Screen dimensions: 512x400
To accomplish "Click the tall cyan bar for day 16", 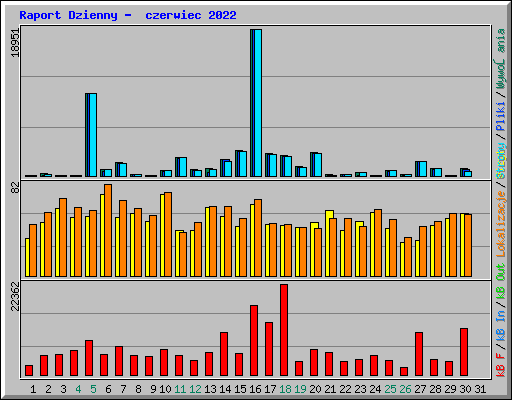I will (258, 103).
